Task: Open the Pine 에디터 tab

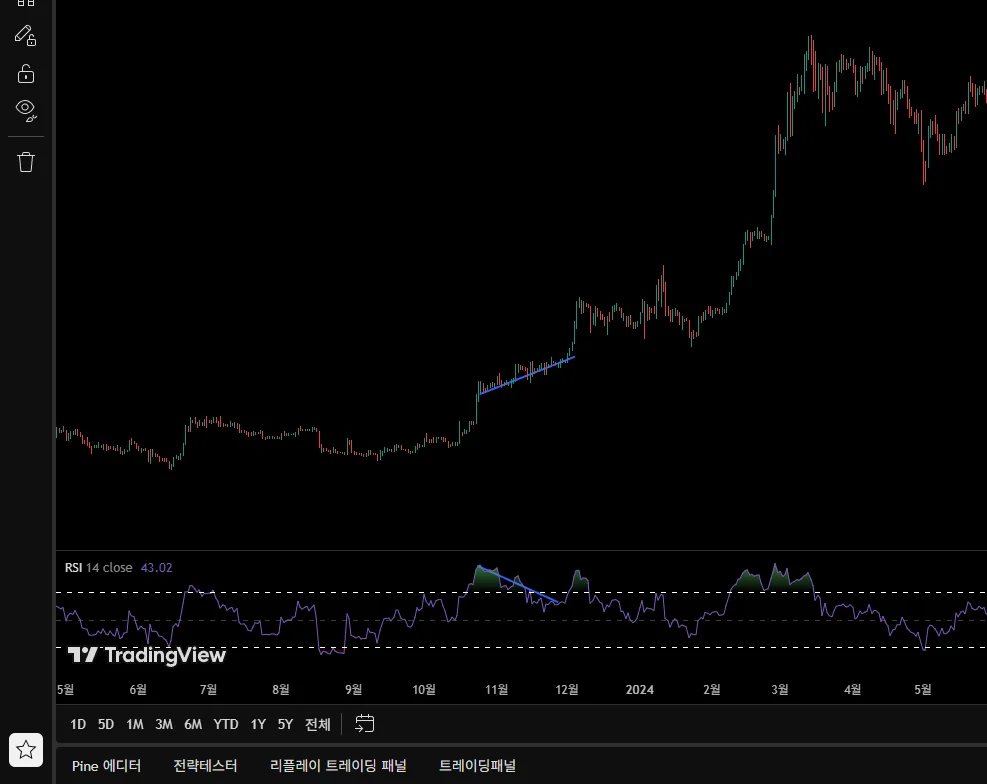Action: [106, 766]
